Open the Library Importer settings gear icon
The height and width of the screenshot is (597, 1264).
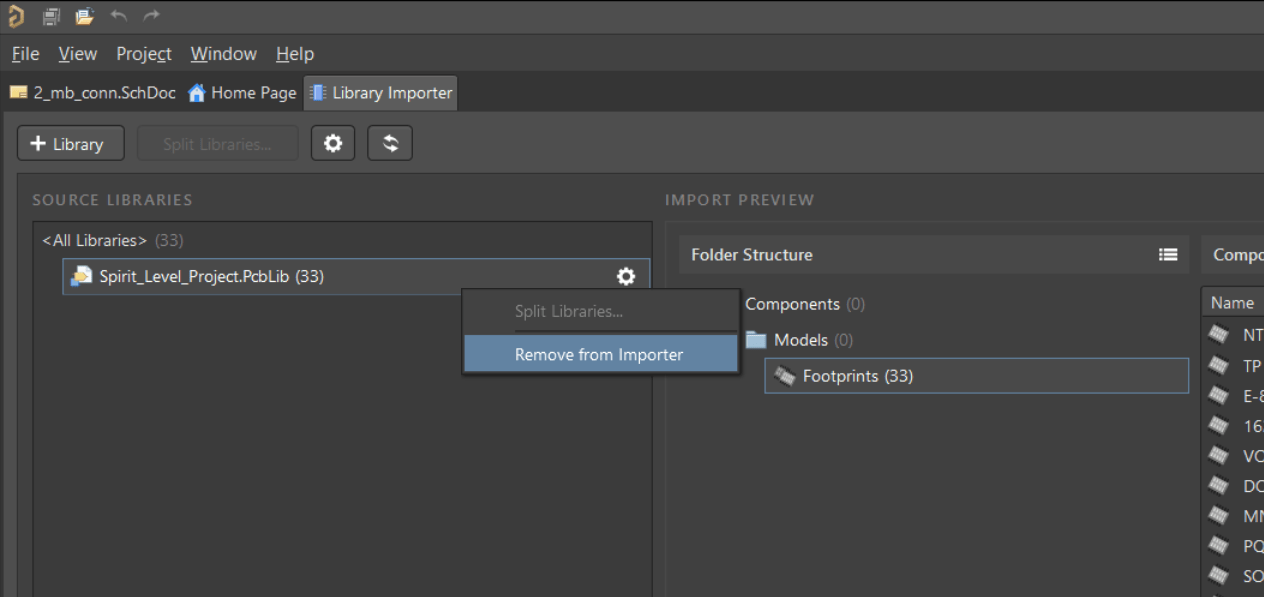[333, 142]
